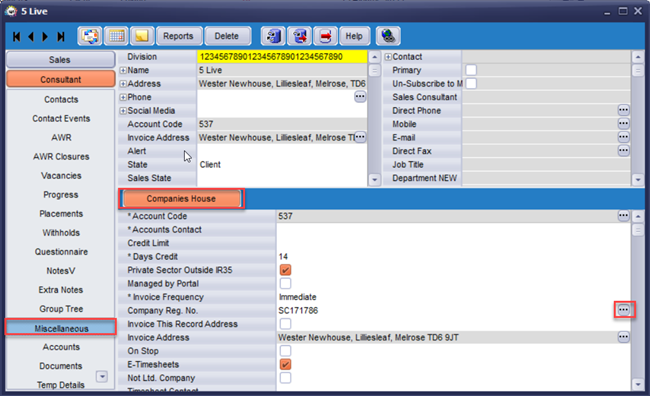Open the Contacts section

pyautogui.click(x=61, y=100)
